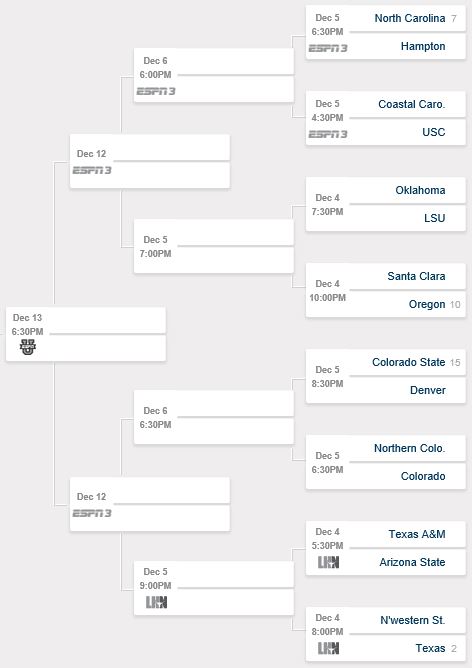Click Dec 6 6:30PM second-round matchup box
Image resolution: width=472 pixels, height=668 pixels.
point(214,418)
